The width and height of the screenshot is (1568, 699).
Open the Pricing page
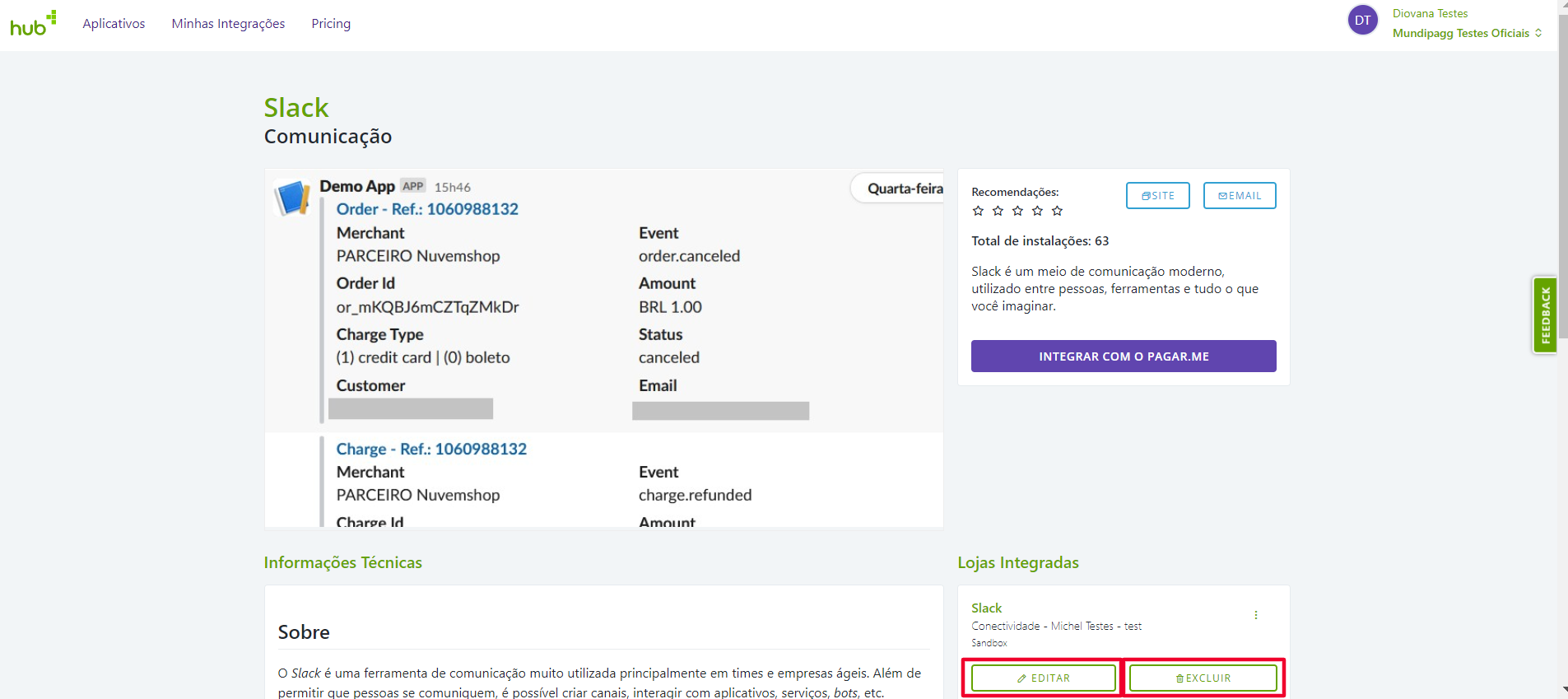331,24
